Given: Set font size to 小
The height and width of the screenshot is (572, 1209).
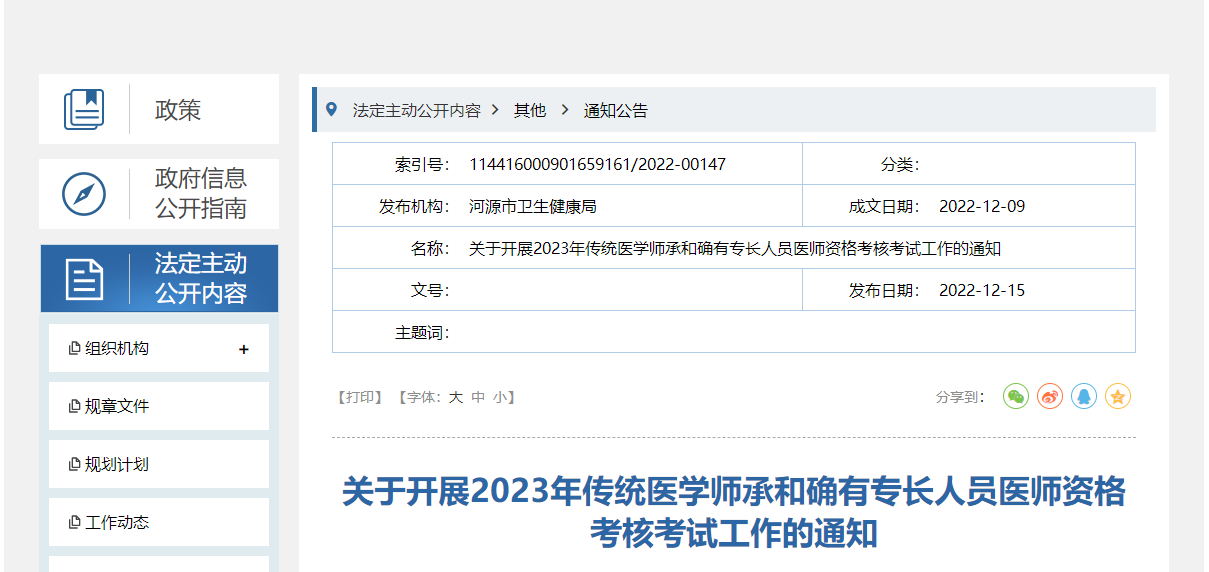Looking at the screenshot, I should click(499, 397).
